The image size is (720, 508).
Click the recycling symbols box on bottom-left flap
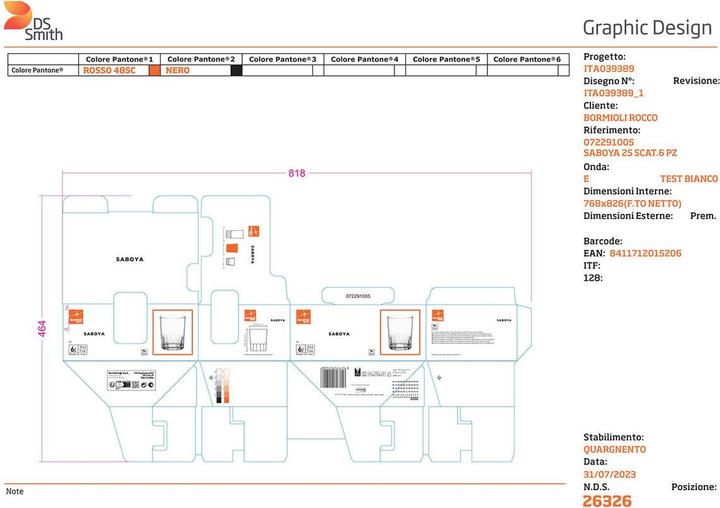click(131, 380)
